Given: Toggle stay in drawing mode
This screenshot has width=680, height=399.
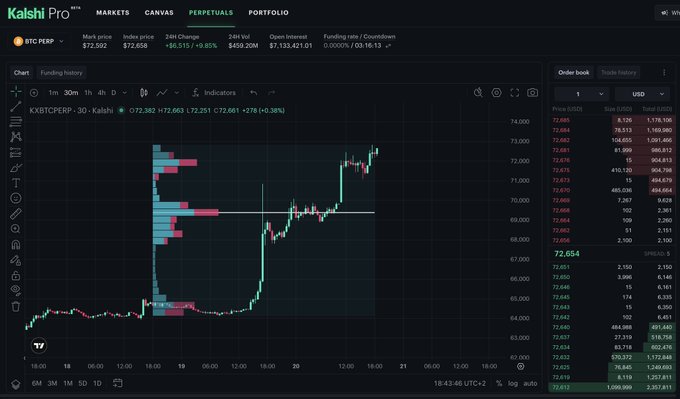Looking at the screenshot, I should (16, 260).
